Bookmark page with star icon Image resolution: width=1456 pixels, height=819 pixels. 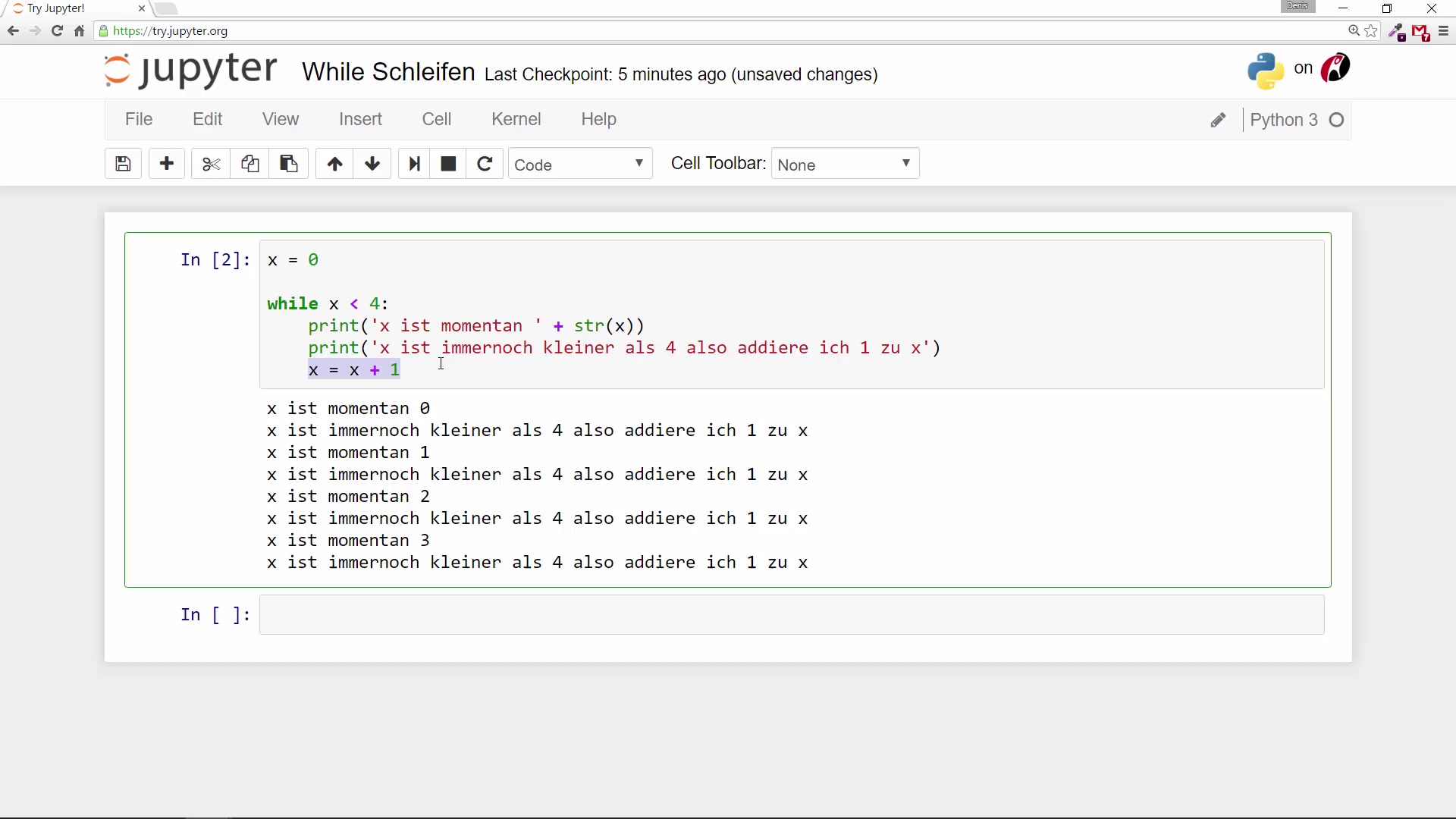click(1371, 31)
